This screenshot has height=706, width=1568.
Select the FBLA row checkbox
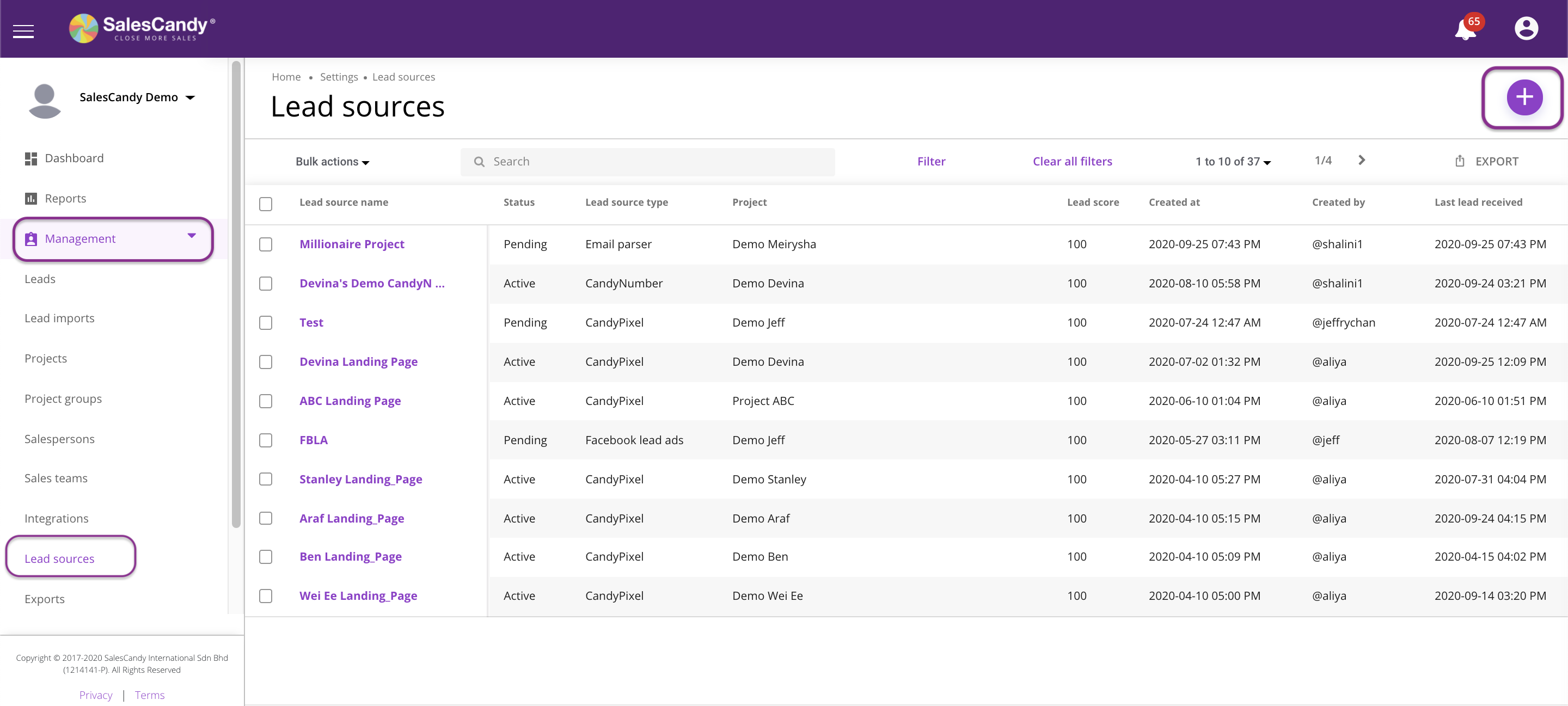[265, 440]
